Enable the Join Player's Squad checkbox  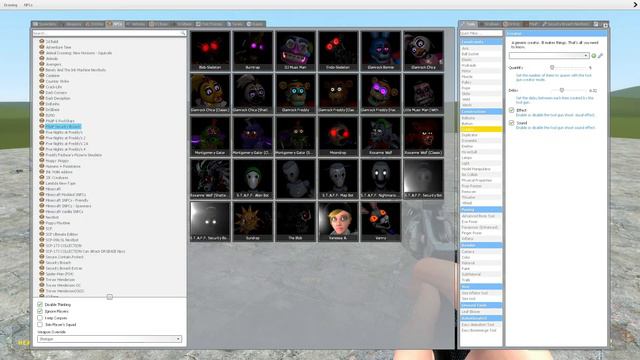(40, 324)
